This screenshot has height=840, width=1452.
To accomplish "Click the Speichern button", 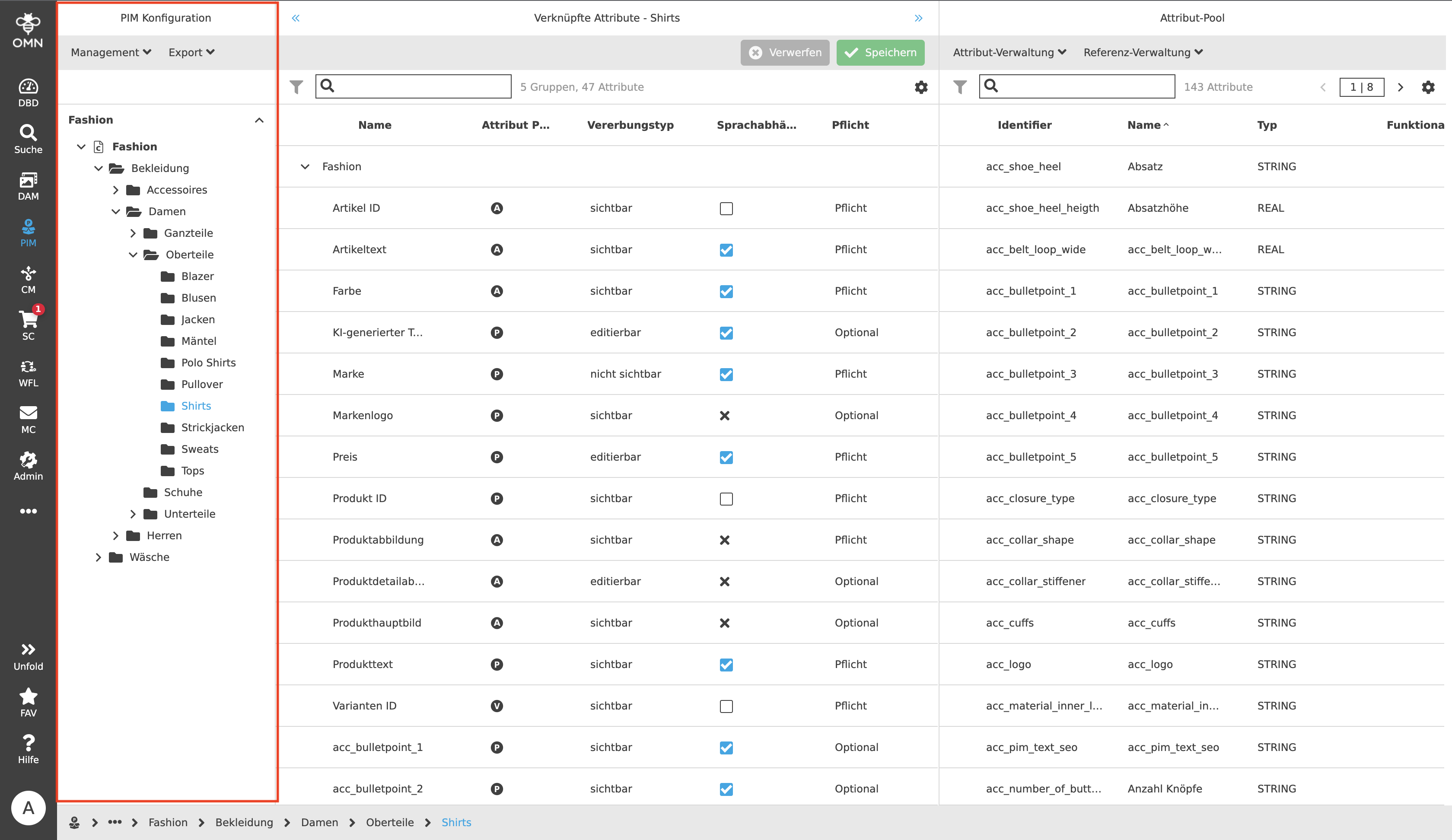I will point(880,52).
